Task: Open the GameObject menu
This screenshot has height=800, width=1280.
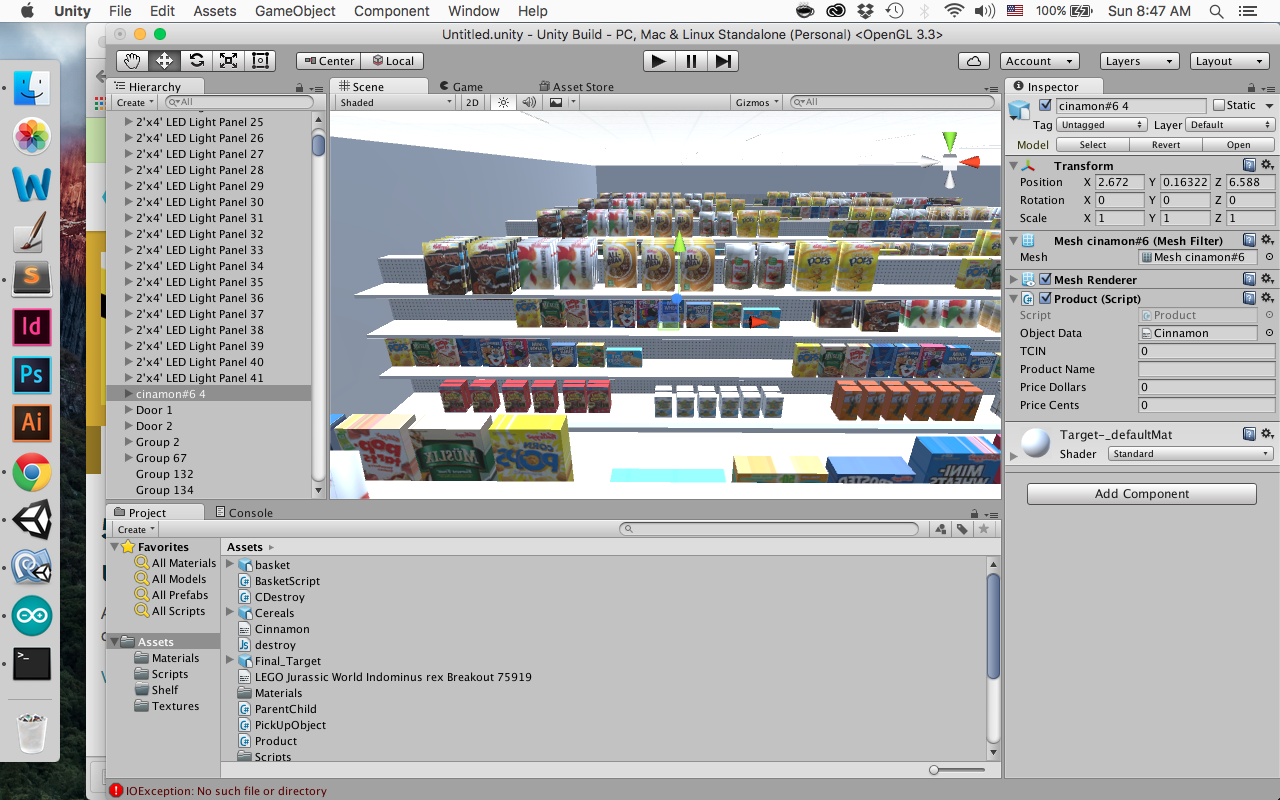Action: point(295,11)
